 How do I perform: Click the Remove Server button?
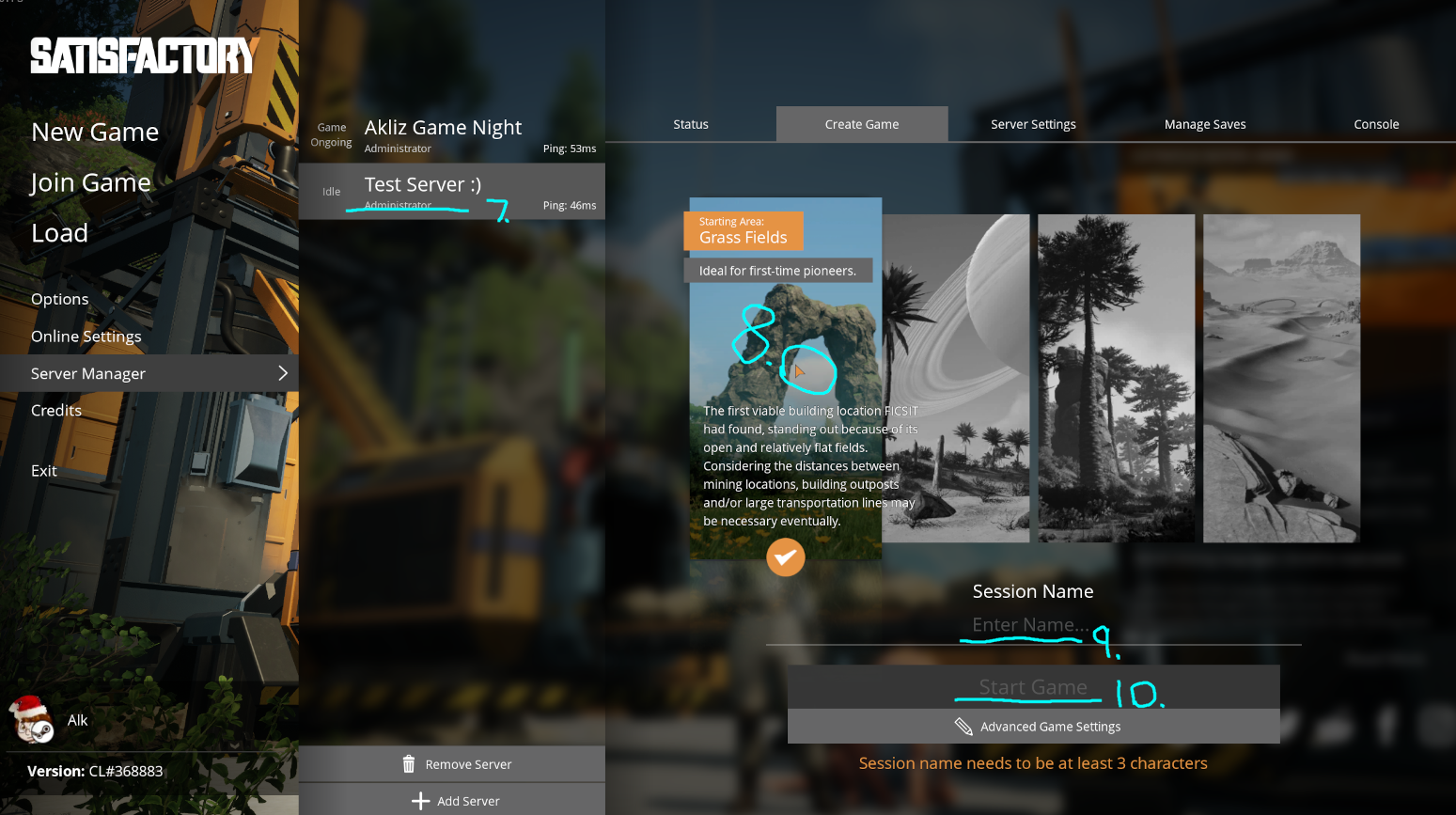pyautogui.click(x=452, y=764)
